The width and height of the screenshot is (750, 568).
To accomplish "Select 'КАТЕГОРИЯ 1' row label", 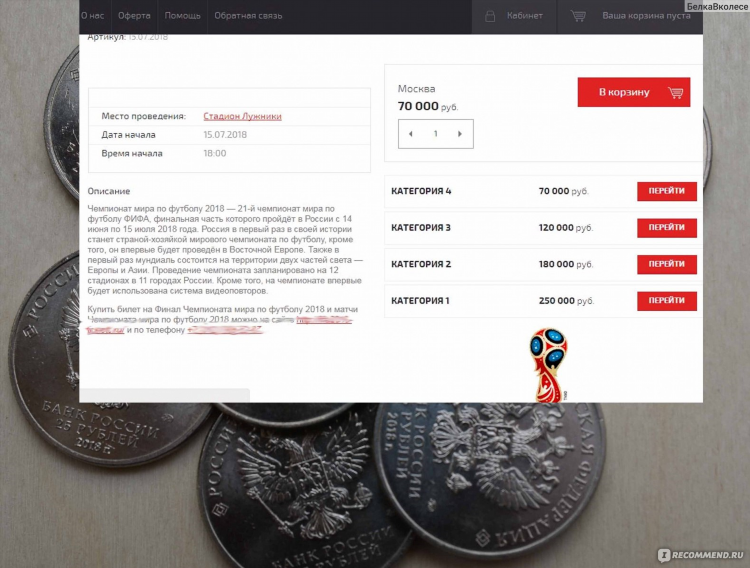I will (x=420, y=301).
